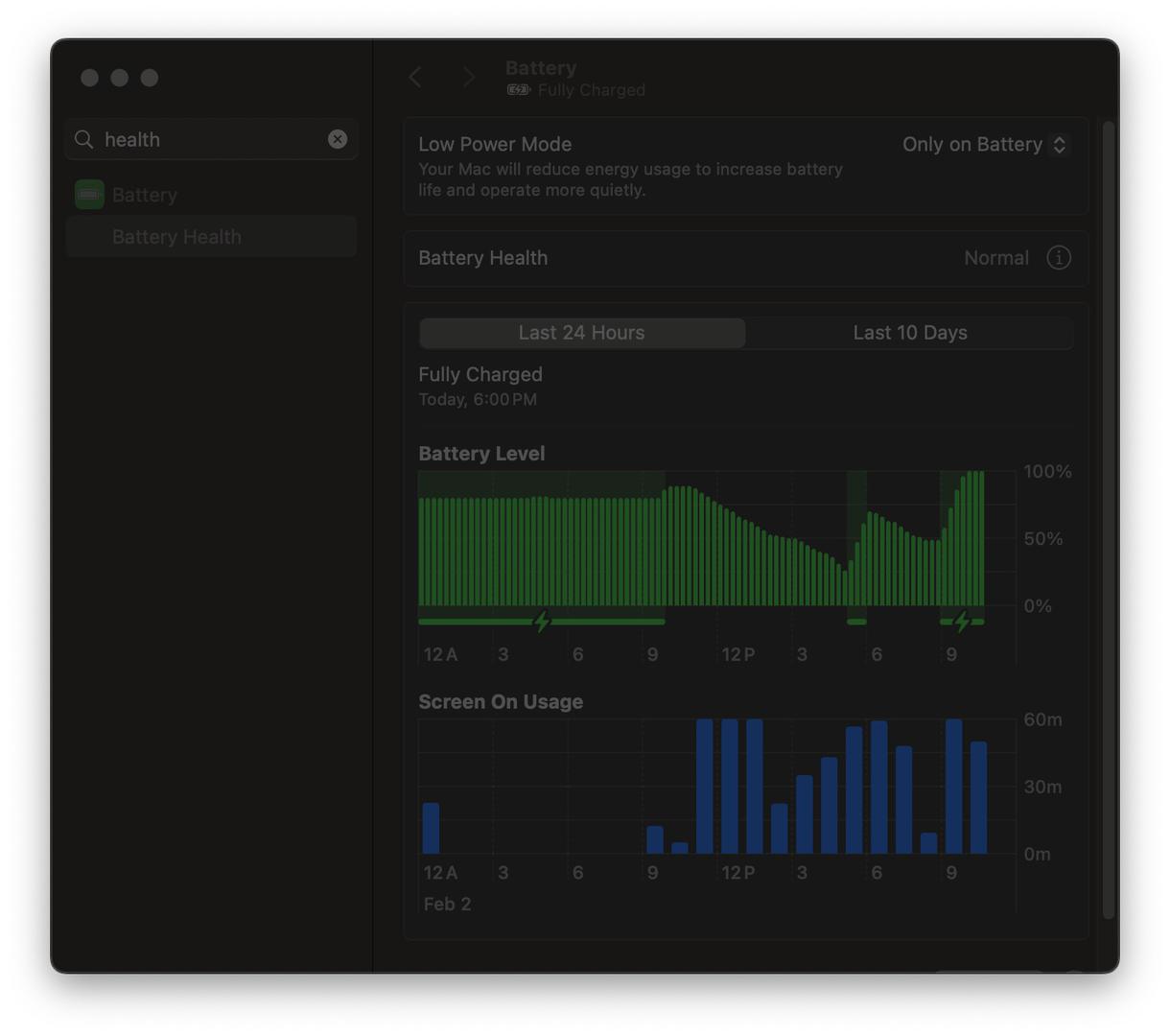The image size is (1170, 1036).
Task: Click the Screen On Usage bar at 12 A
Action: pos(431,828)
